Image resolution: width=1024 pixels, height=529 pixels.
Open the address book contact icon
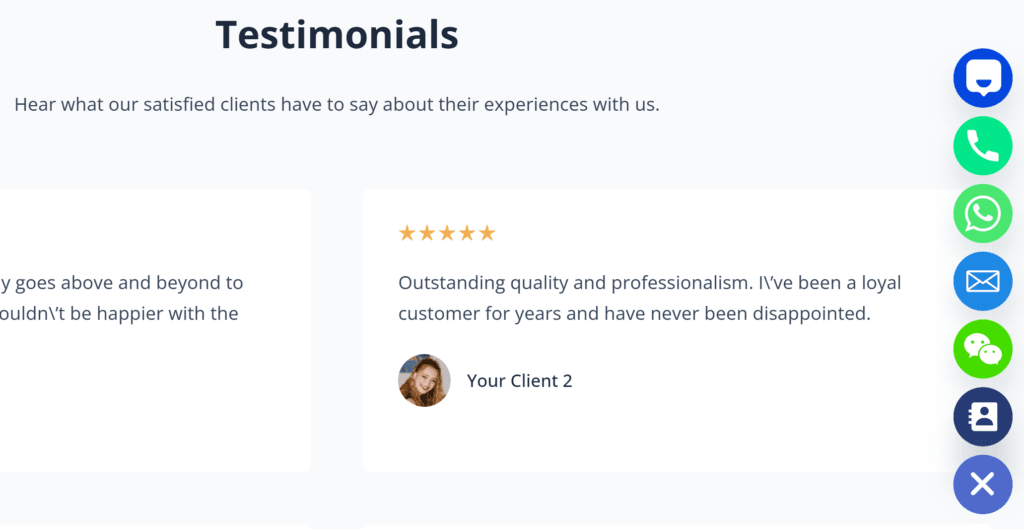tap(982, 417)
